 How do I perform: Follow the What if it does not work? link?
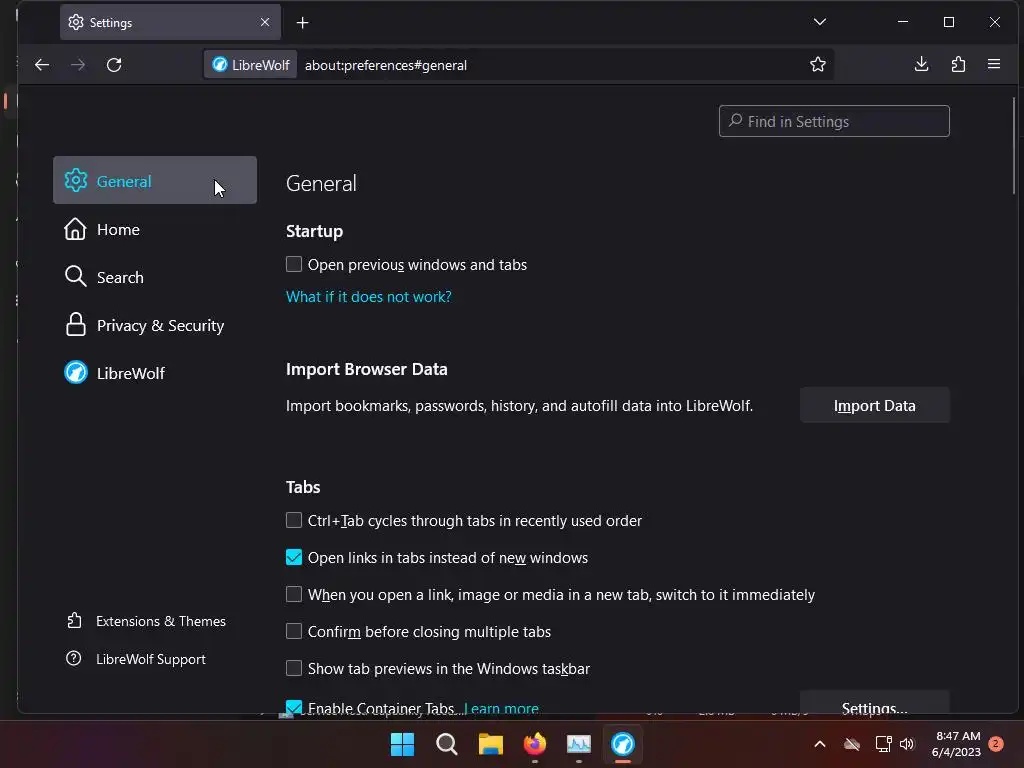point(369,296)
